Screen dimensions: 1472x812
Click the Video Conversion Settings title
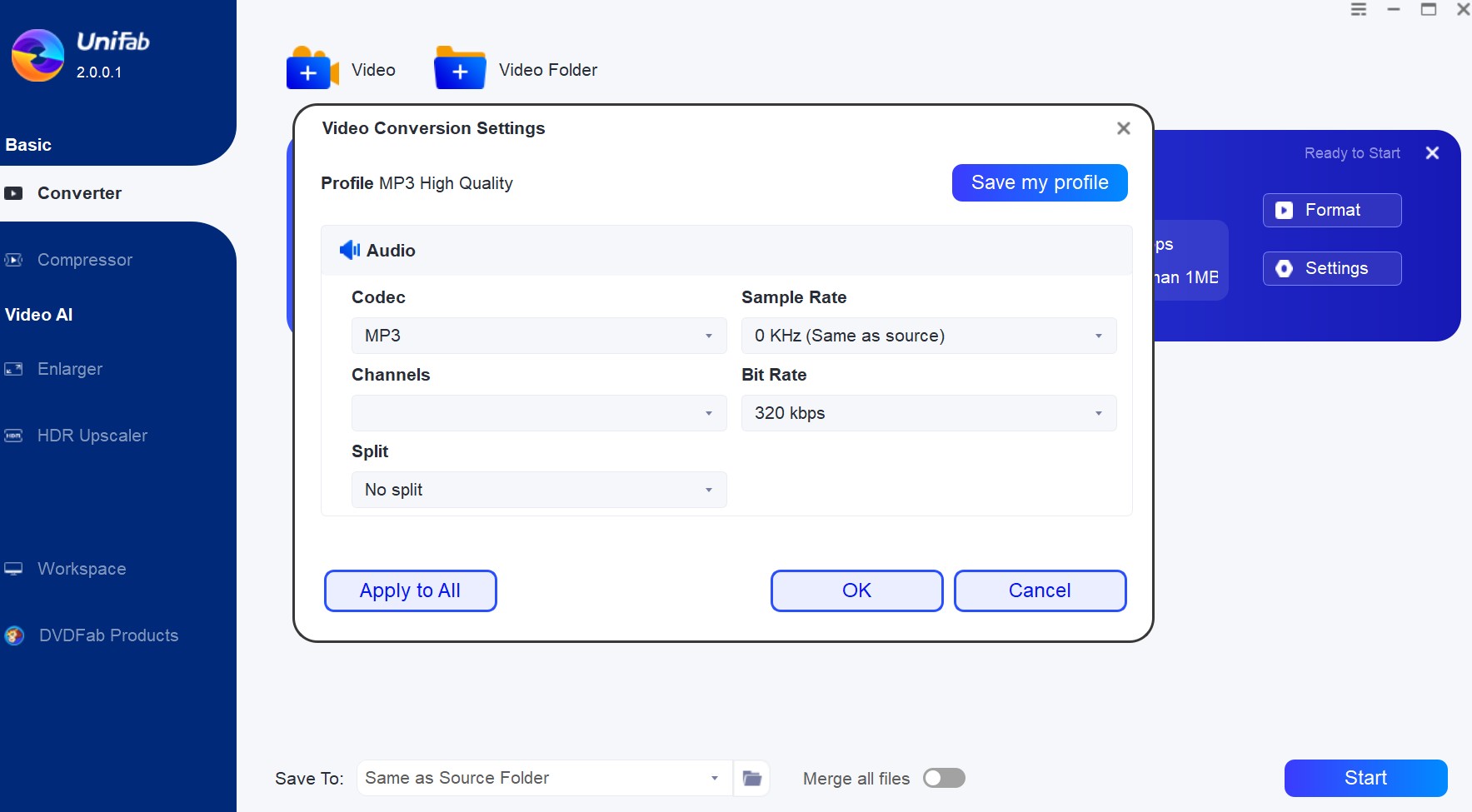pyautogui.click(x=433, y=128)
